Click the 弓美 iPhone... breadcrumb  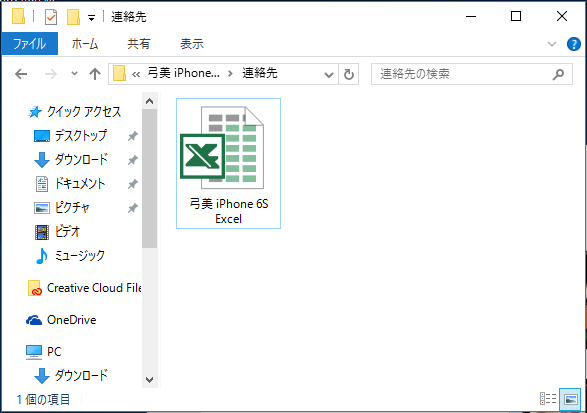pos(183,73)
